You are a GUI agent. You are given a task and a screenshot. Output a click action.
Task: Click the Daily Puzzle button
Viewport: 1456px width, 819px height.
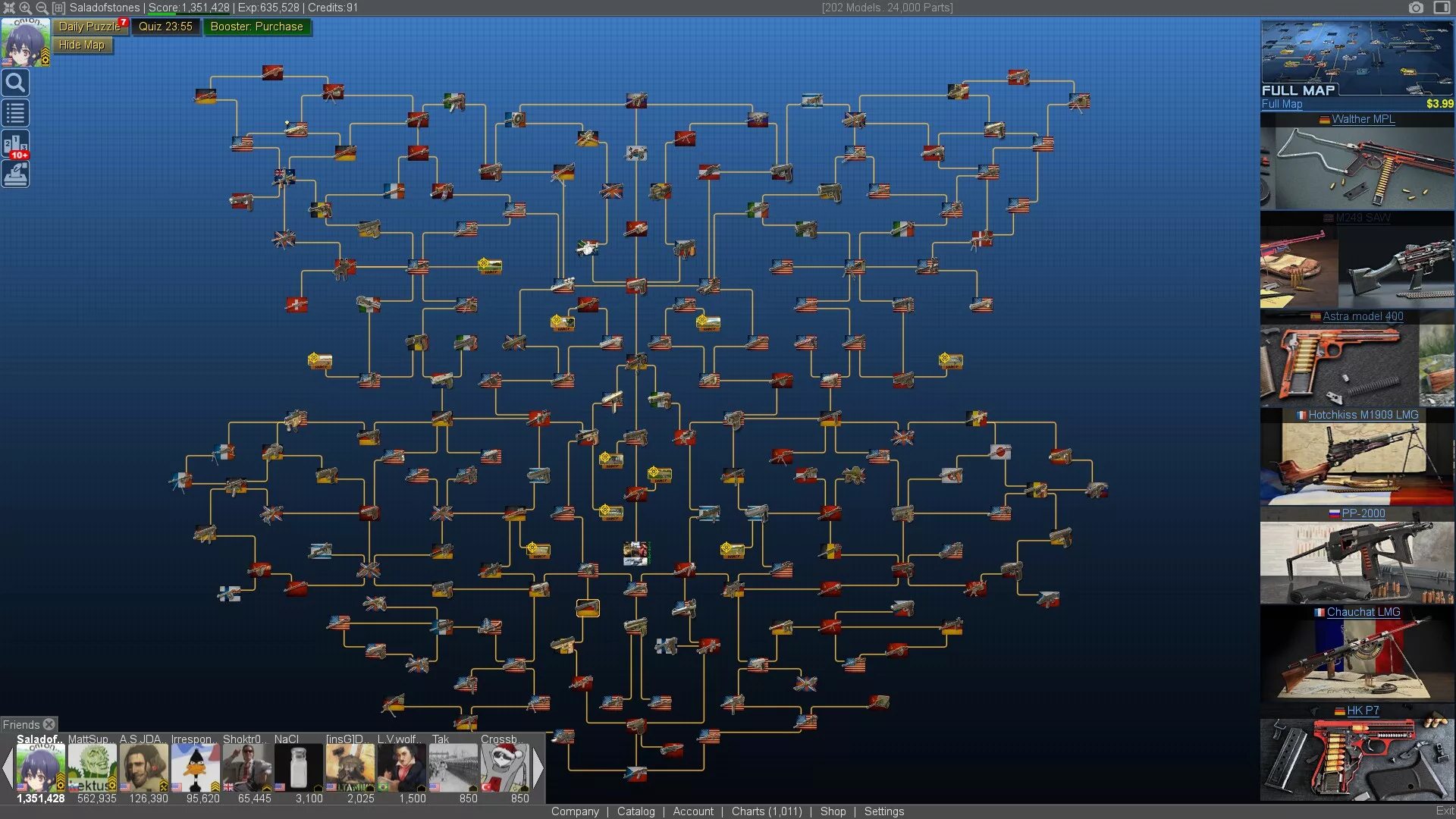[89, 27]
